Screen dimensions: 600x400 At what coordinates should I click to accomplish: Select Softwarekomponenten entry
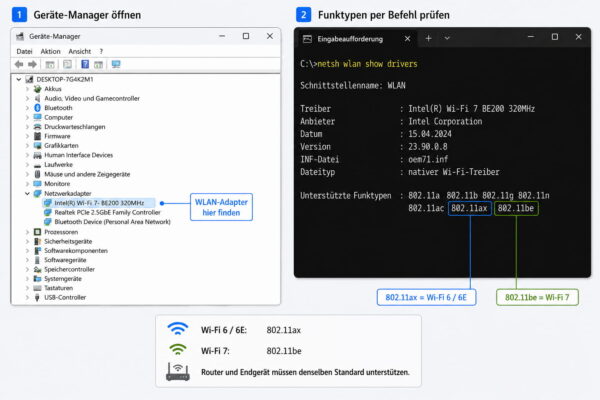click(x=76, y=251)
